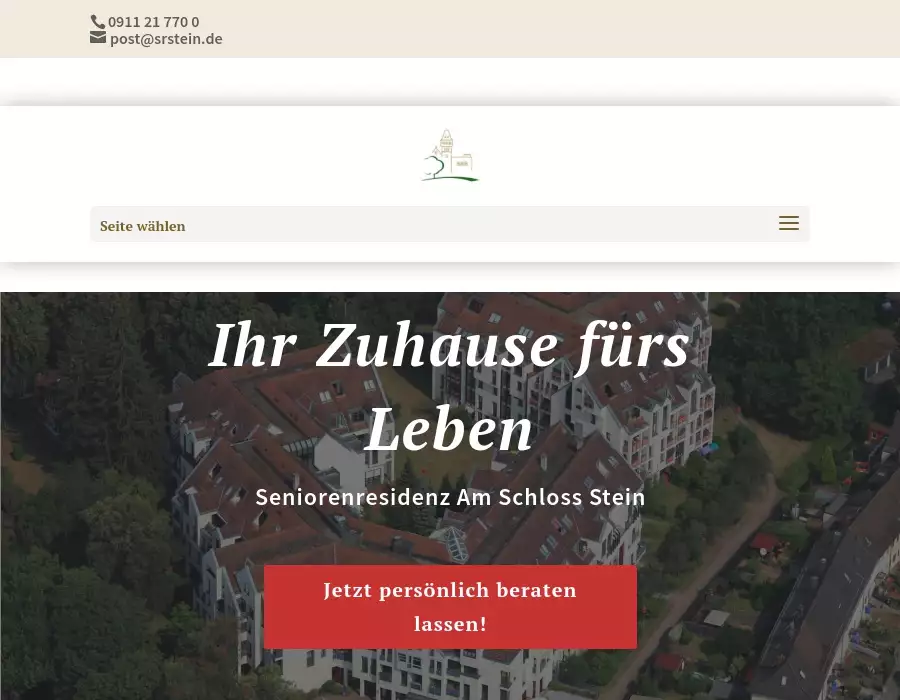Click the word Zuhause in the hero title
The image size is (900, 700).
436,345
